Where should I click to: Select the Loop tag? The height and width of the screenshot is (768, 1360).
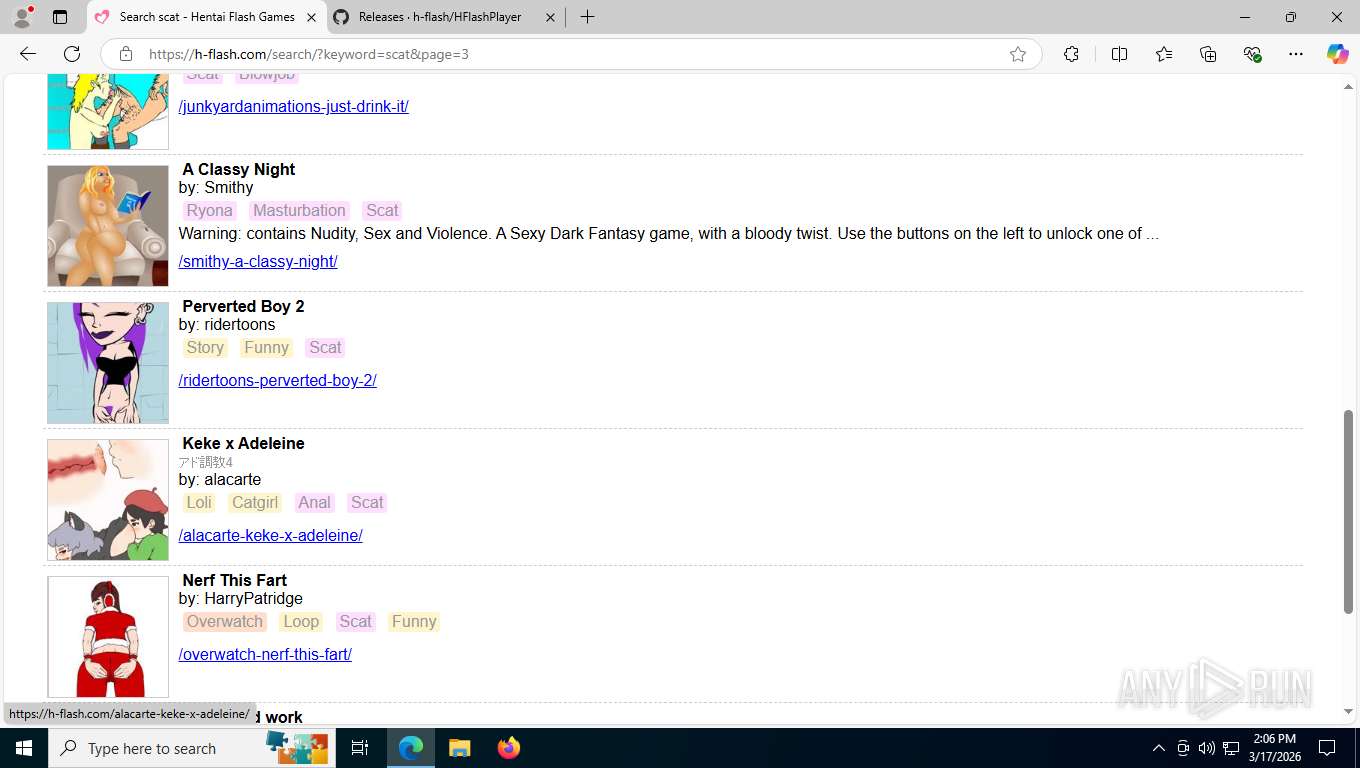tap(301, 621)
